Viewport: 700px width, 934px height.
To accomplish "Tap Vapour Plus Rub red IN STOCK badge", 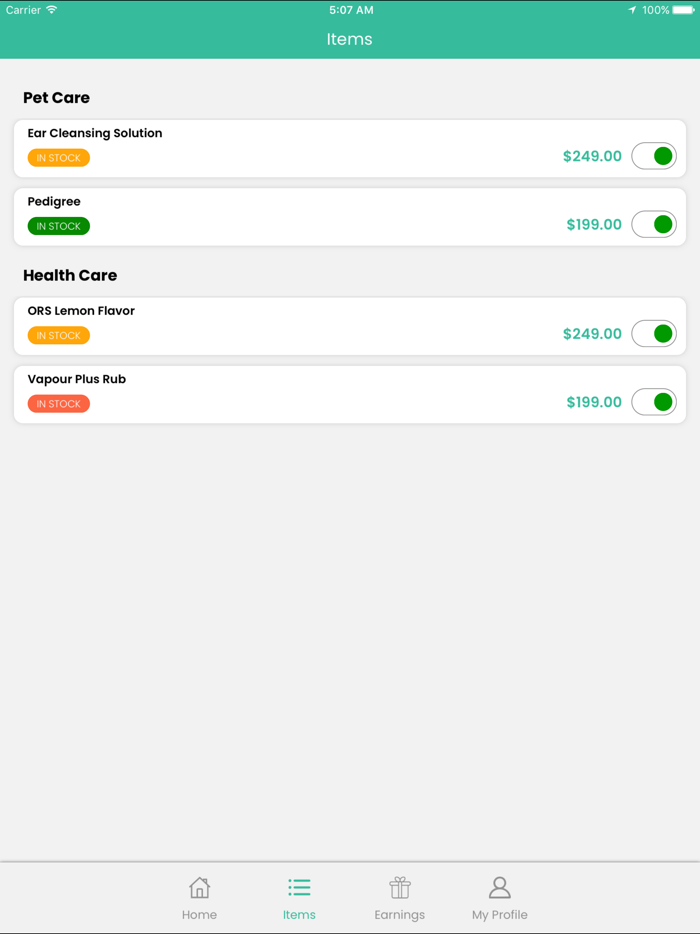I will (x=59, y=404).
